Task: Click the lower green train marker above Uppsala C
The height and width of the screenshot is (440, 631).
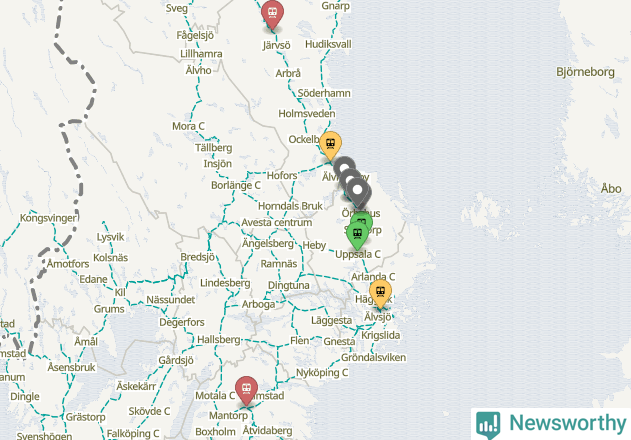Action: point(357,235)
